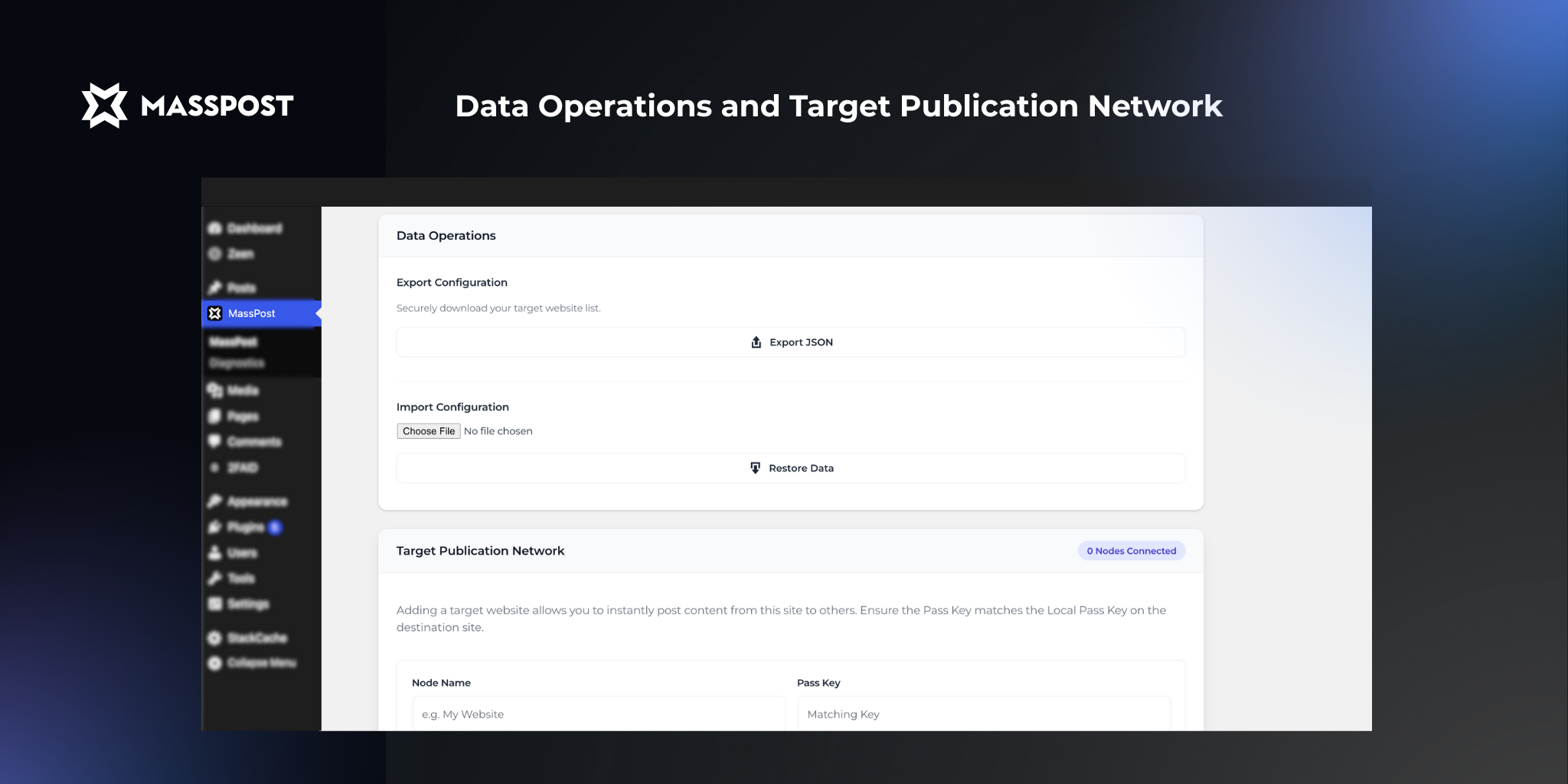Open MassPost in the admin sidebar

coord(251,313)
